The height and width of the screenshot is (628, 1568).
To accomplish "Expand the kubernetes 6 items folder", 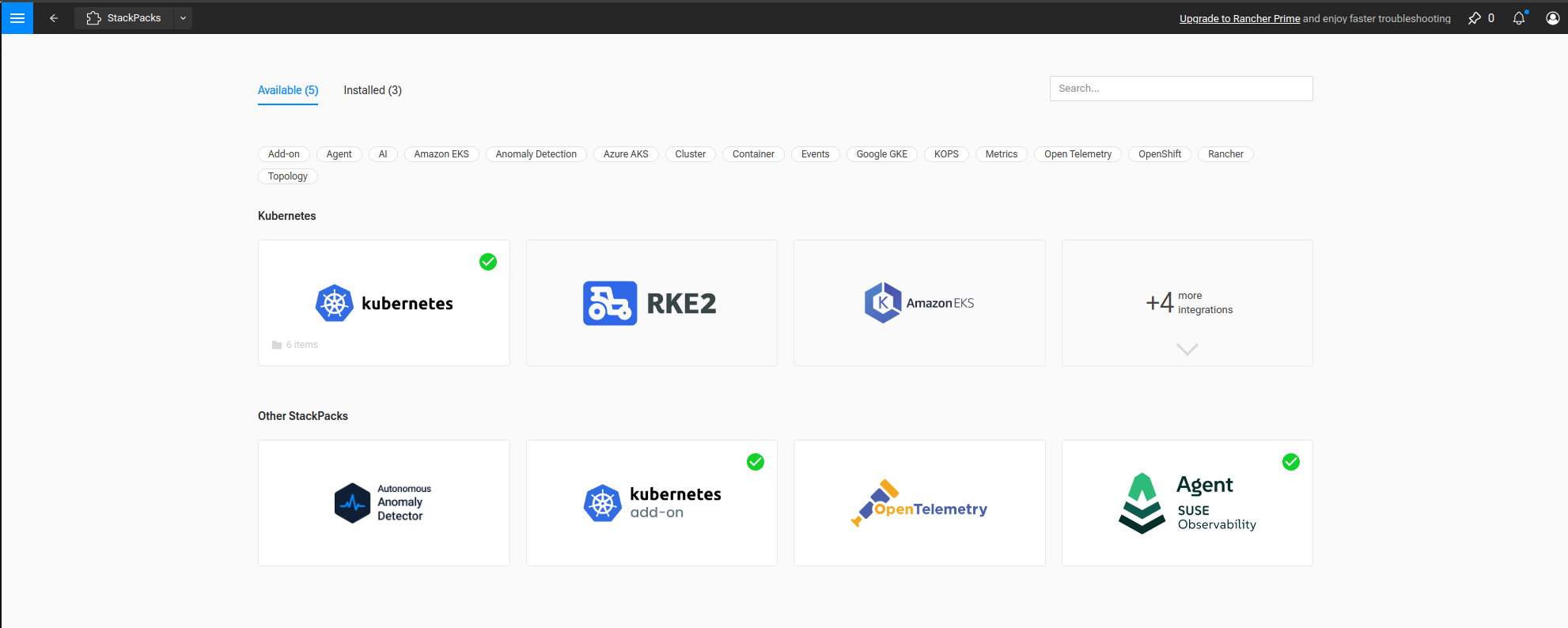I will tap(295, 345).
